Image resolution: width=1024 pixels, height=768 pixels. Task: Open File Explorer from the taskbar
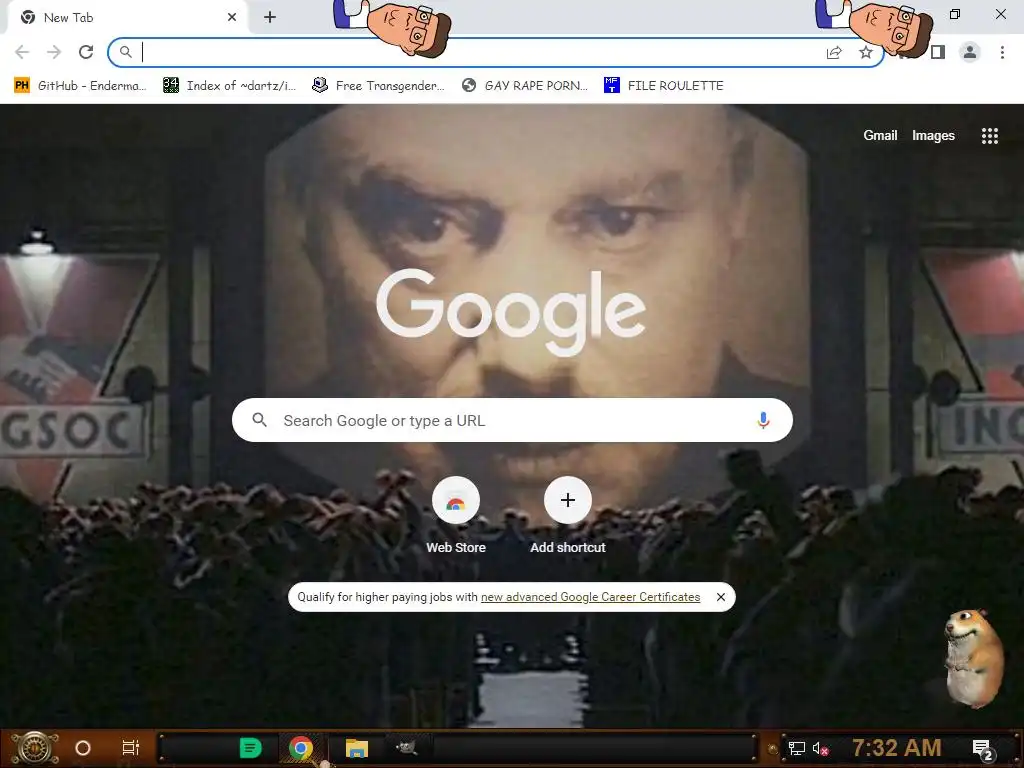pos(357,748)
